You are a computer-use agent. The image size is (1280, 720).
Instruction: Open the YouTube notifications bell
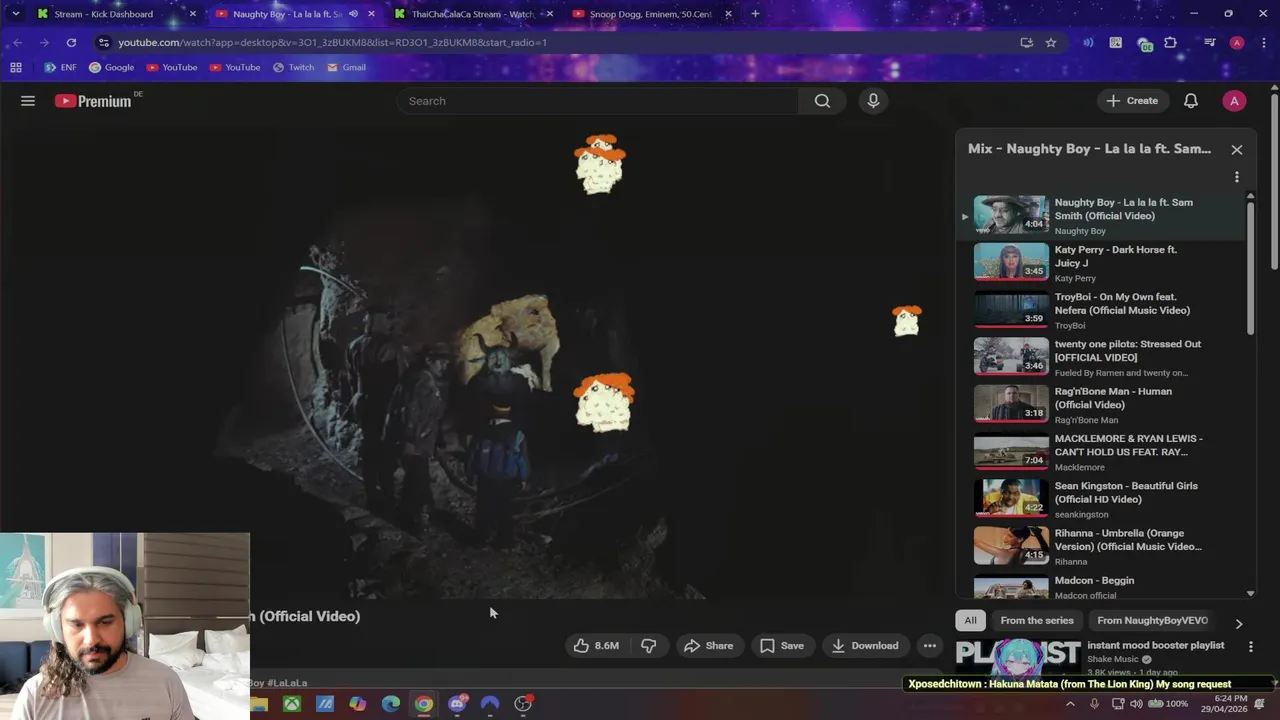[x=1191, y=101]
